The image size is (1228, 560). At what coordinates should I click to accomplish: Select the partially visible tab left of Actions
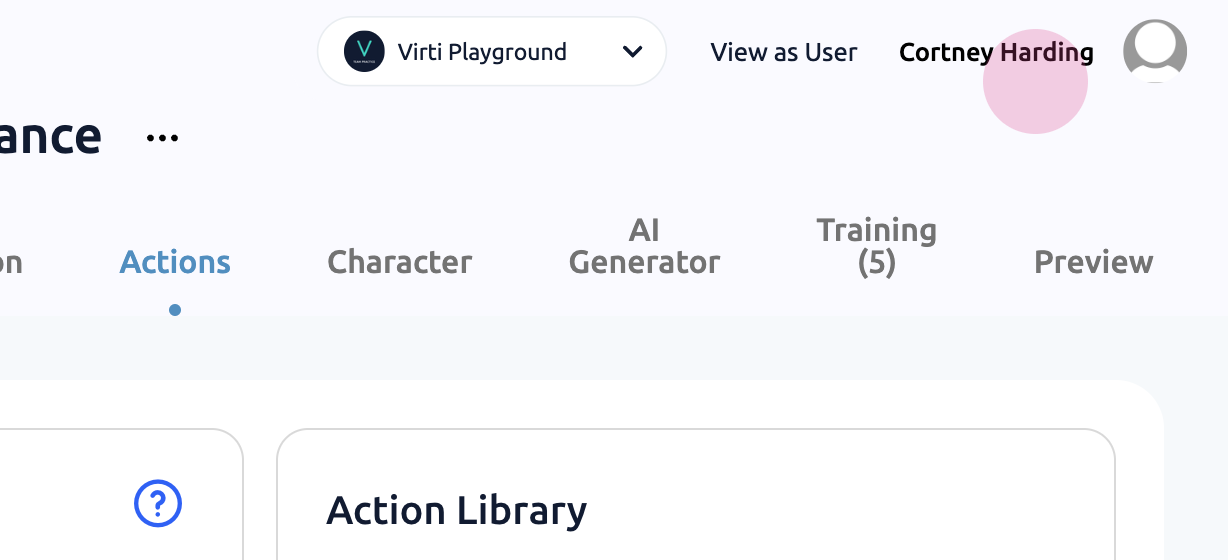pyautogui.click(x=10, y=262)
